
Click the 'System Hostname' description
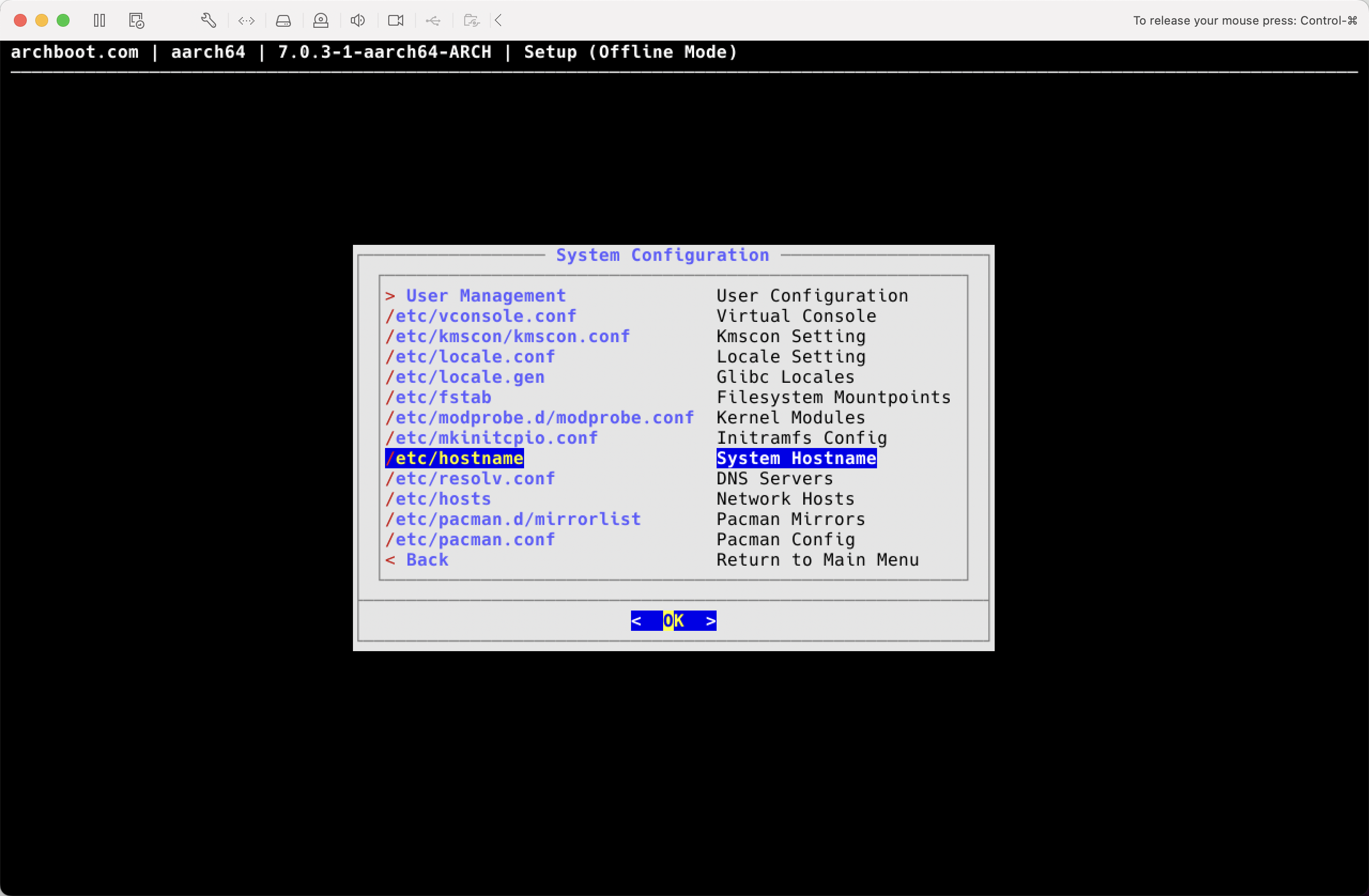(796, 458)
